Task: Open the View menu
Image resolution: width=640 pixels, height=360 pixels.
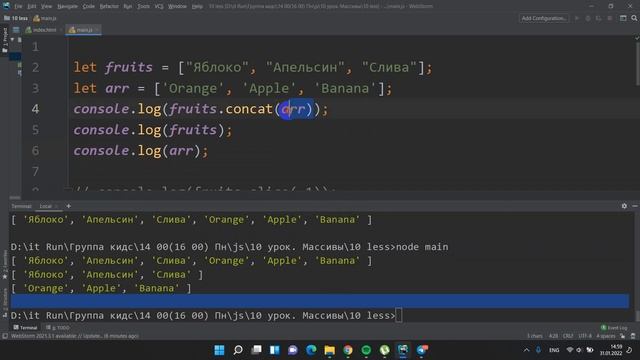Action: pyautogui.click(x=47, y=6)
